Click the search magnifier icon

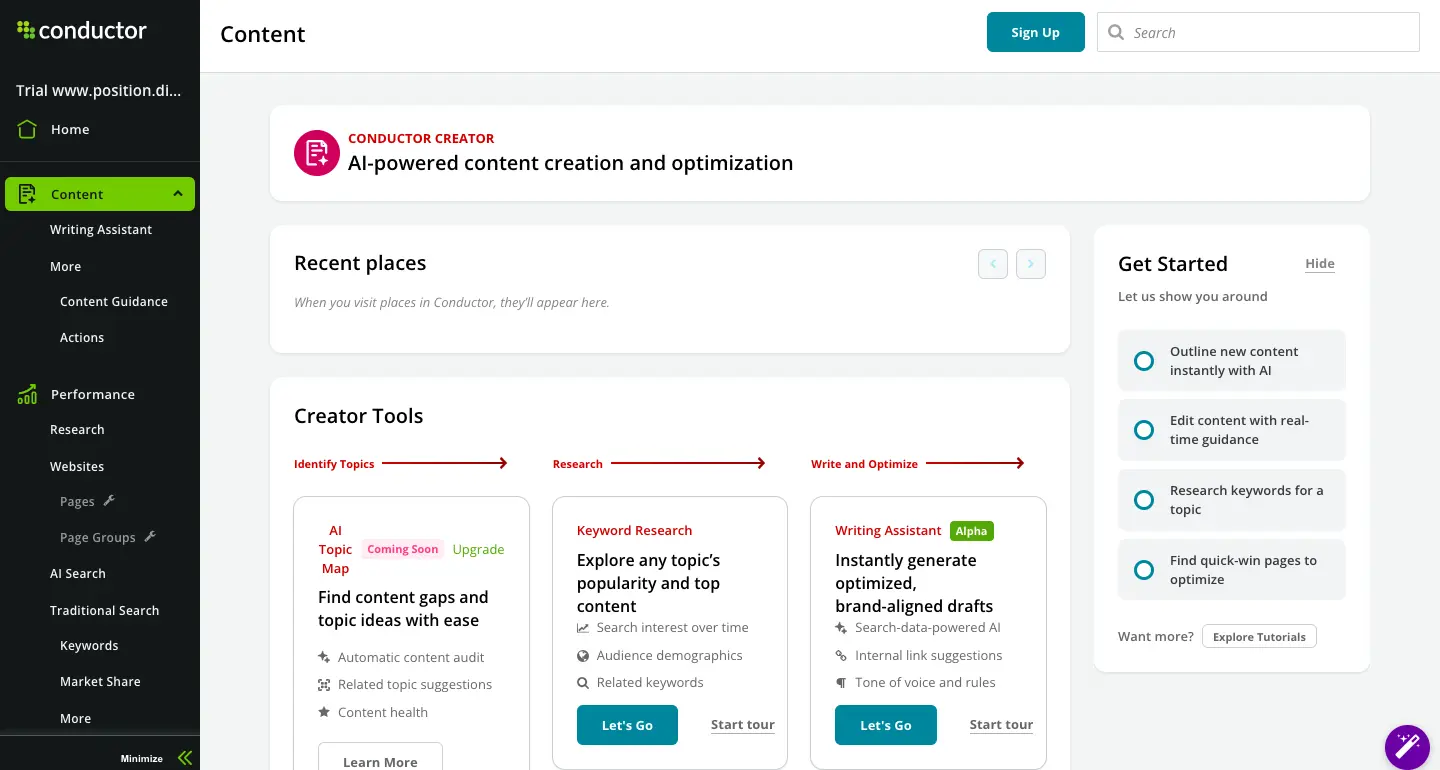click(x=1116, y=33)
